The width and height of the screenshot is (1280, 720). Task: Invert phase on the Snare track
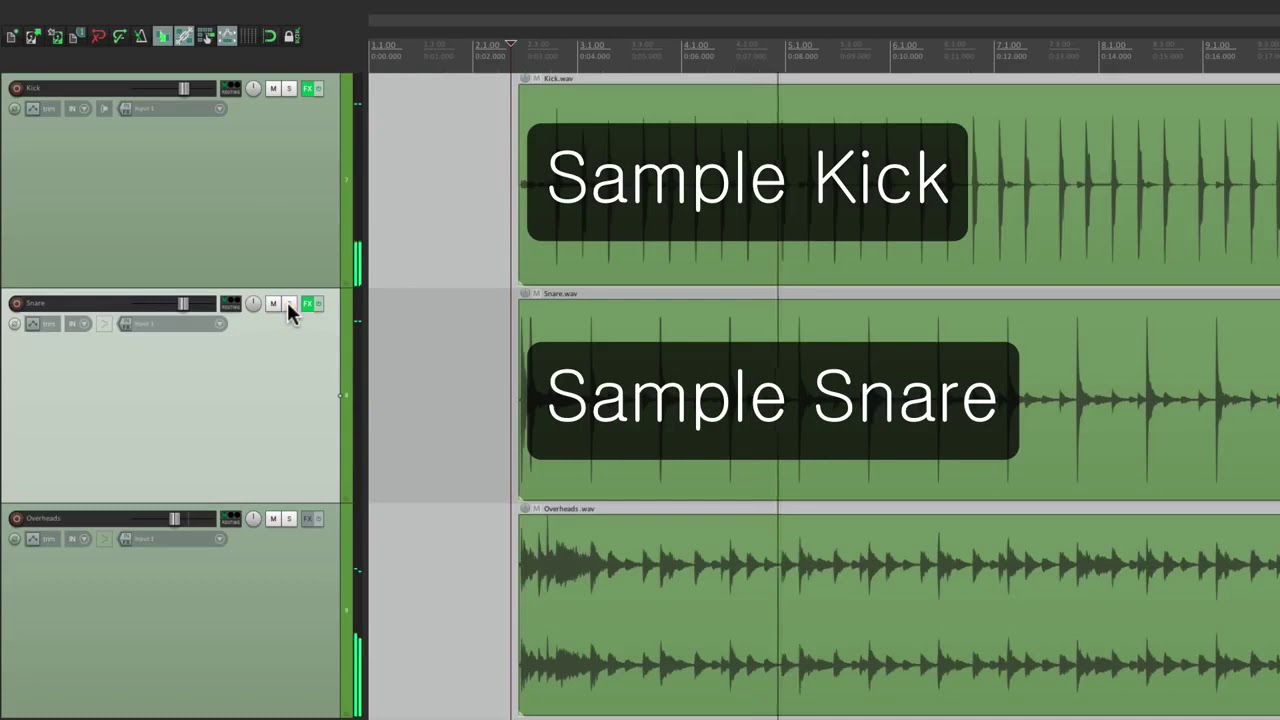click(x=15, y=323)
